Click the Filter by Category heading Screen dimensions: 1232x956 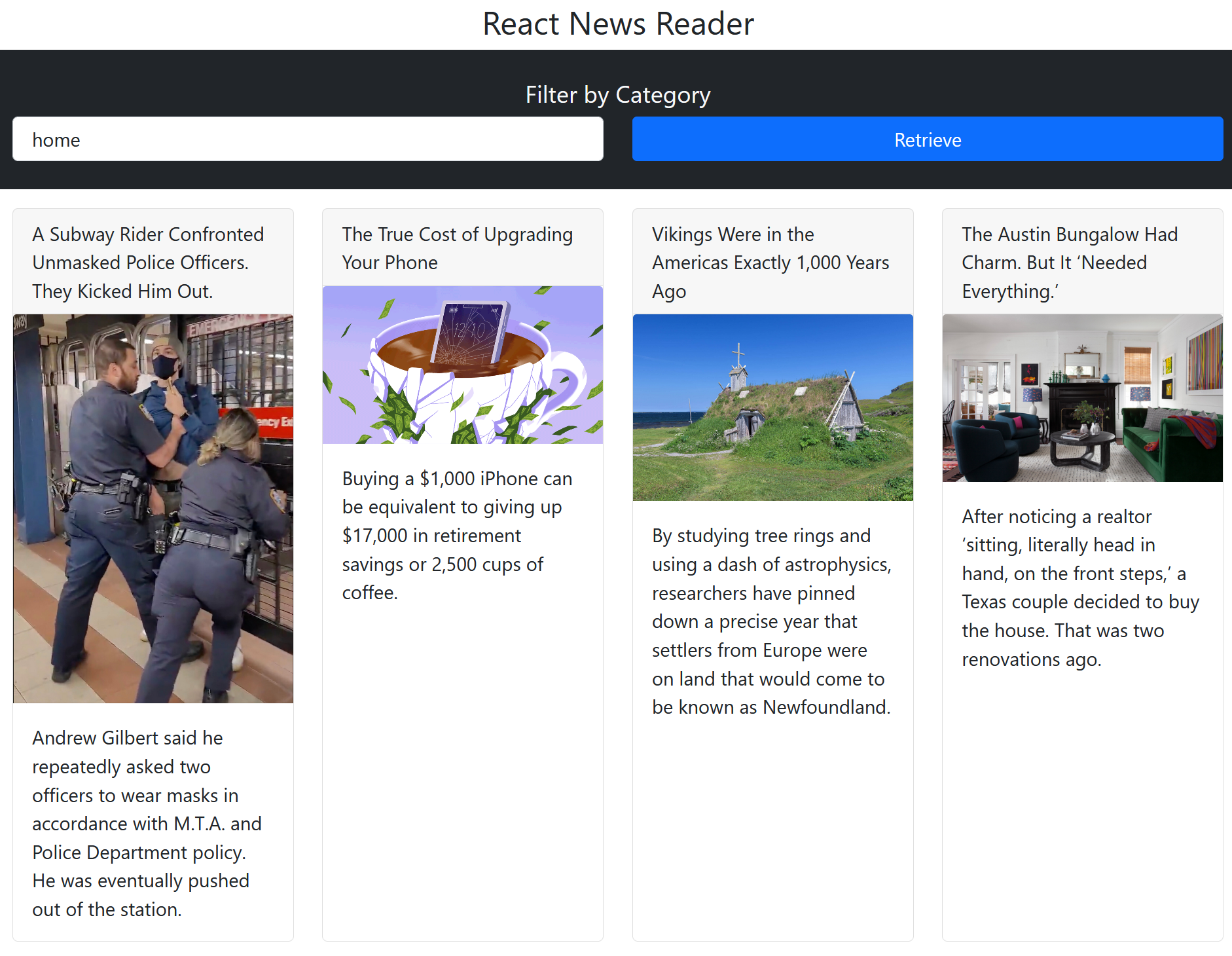[x=617, y=95]
